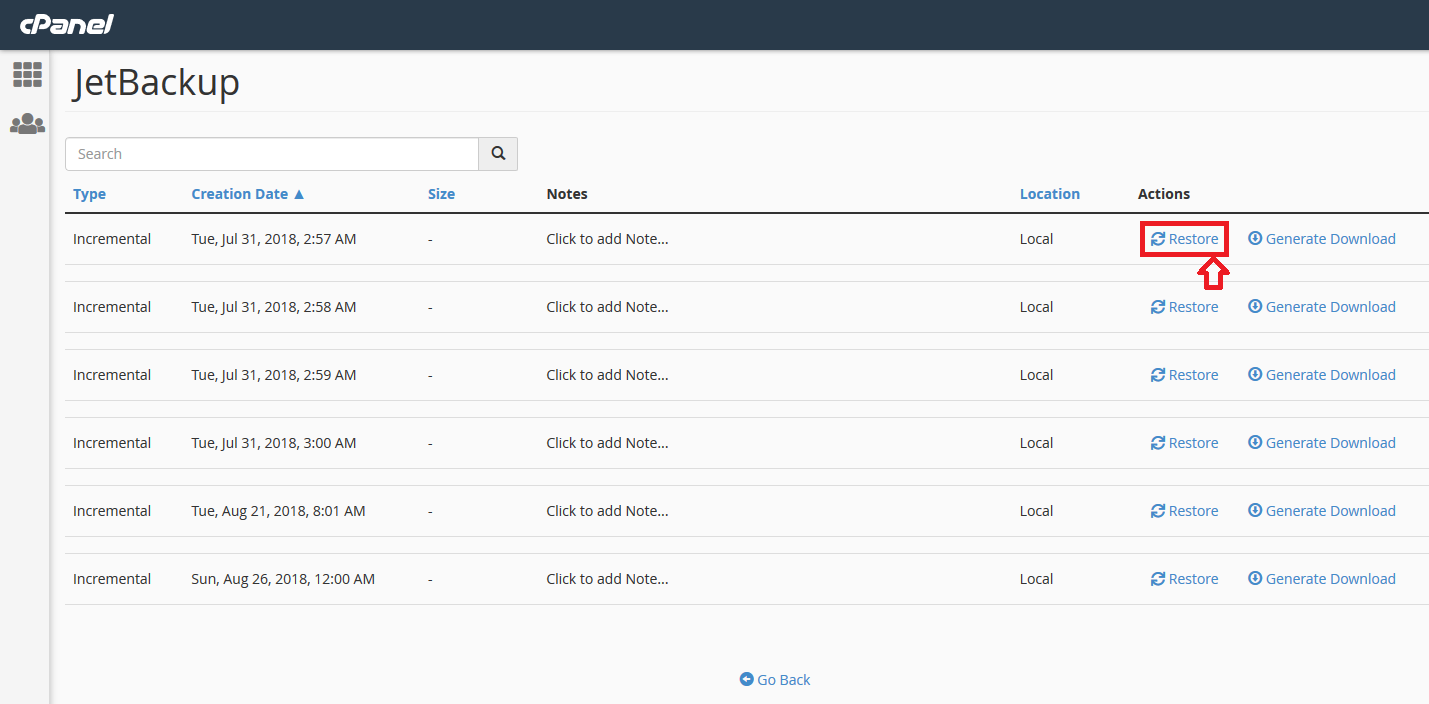Click the magnifier search button
This screenshot has height=704, width=1429.
pos(498,154)
